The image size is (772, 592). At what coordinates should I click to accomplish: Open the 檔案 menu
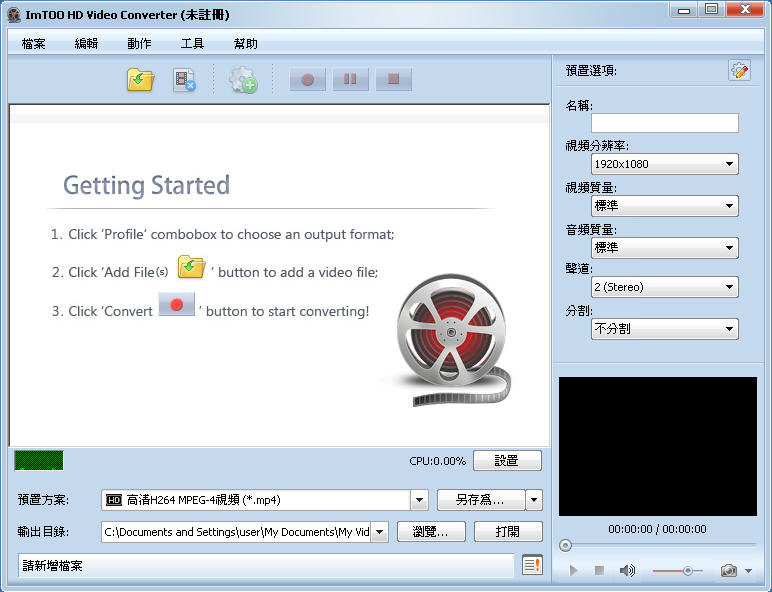(33, 43)
